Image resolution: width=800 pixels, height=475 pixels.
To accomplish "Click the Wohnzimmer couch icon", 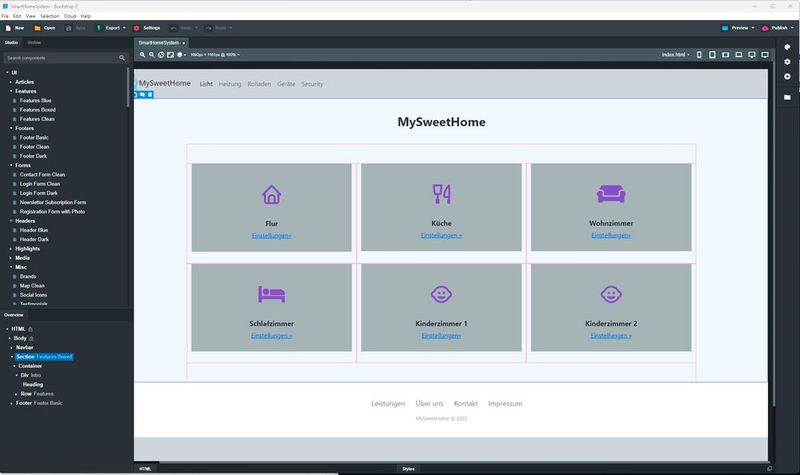I will coord(611,194).
